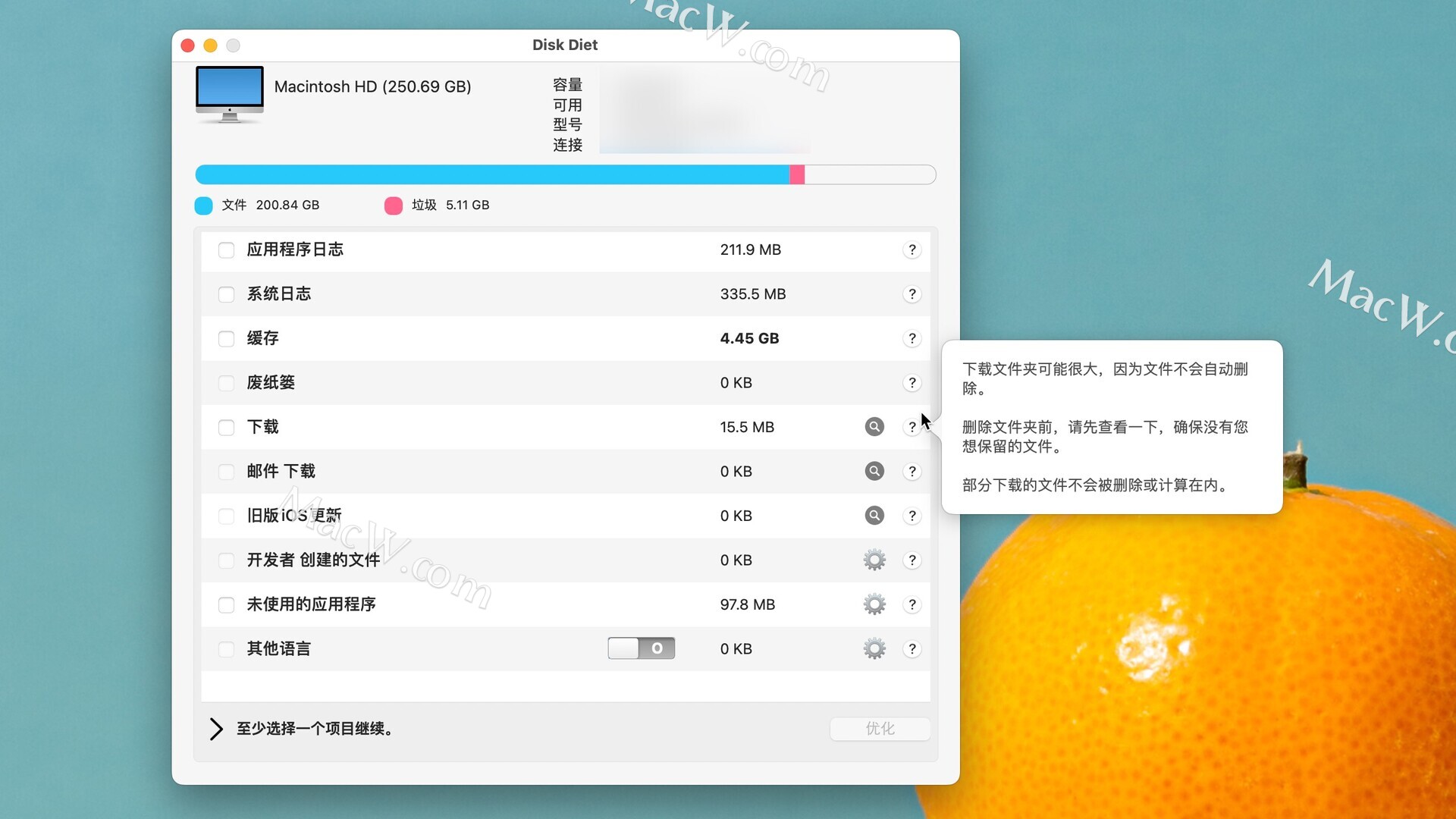
Task: Show help for 未使用的应用程序 row
Action: tap(912, 604)
